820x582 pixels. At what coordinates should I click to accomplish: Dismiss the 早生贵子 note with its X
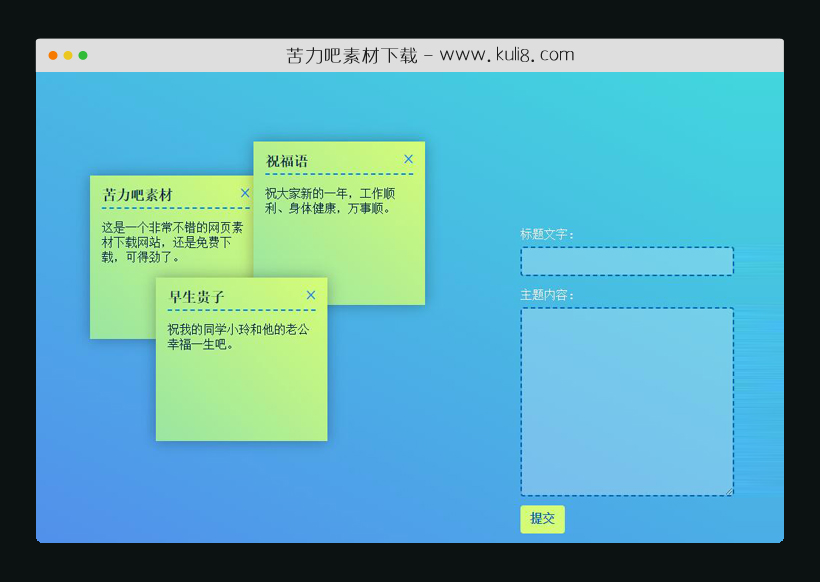coord(311,295)
